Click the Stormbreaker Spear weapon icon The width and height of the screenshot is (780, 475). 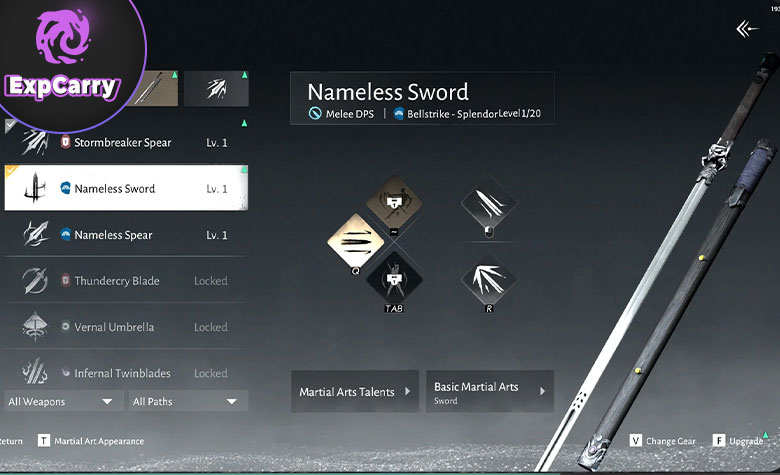point(35,142)
